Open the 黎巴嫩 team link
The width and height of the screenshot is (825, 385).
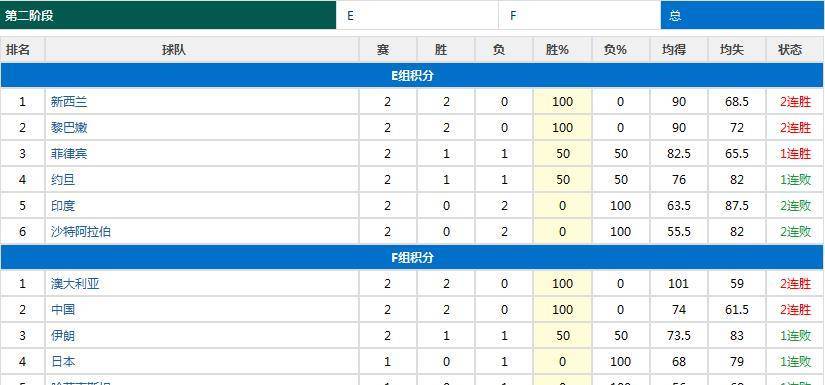tap(69, 128)
